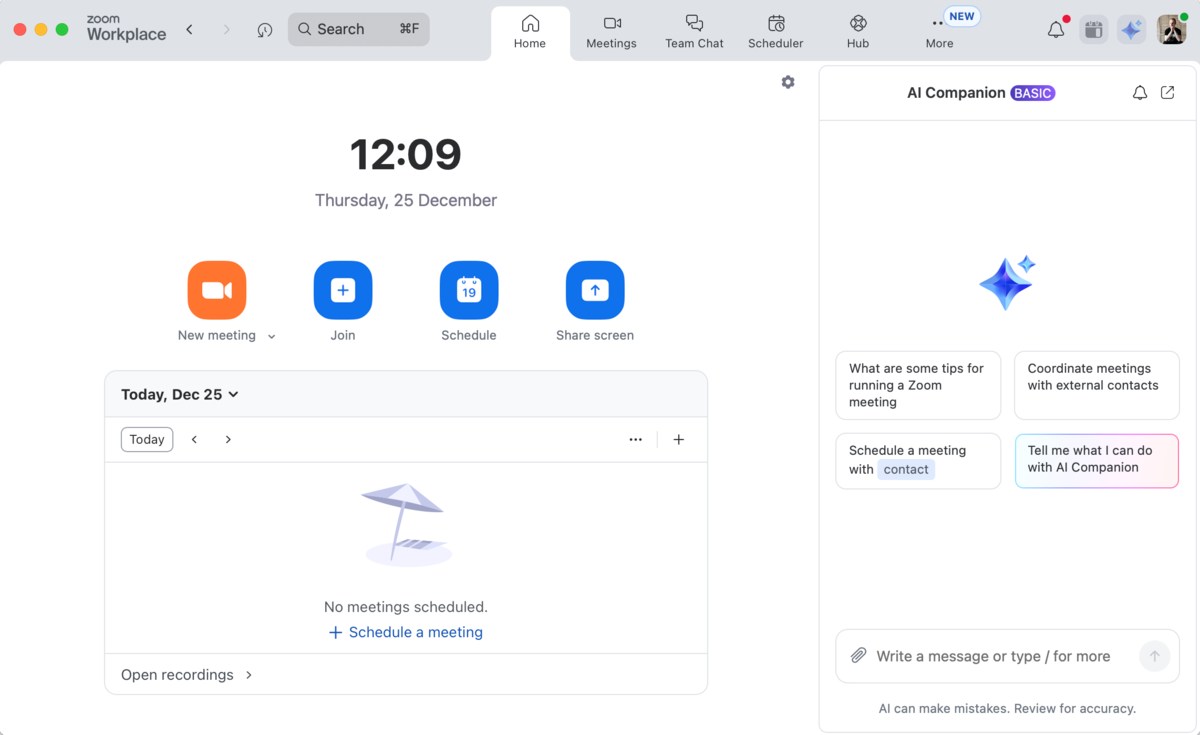Expand Open recordings chevron

tap(249, 675)
